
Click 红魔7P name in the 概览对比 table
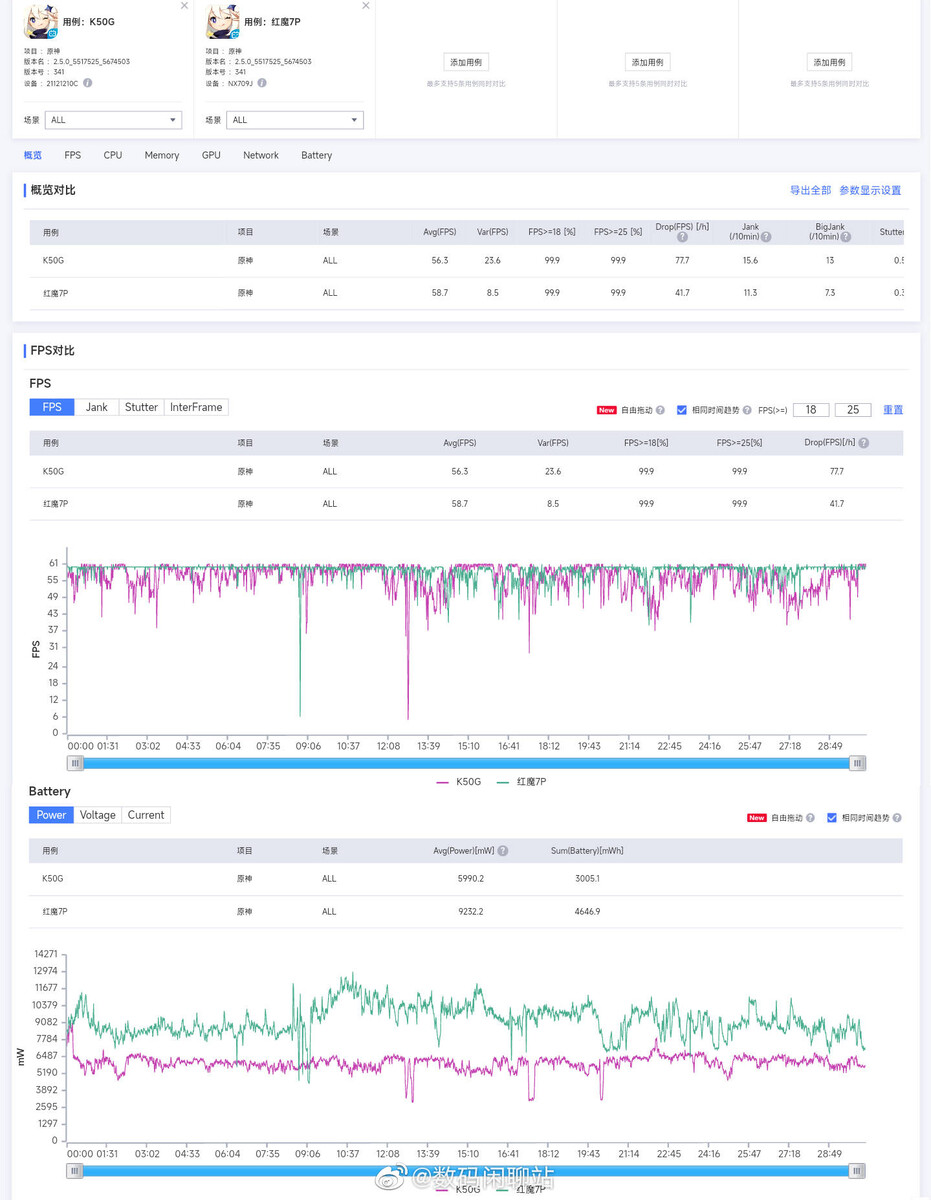56,293
